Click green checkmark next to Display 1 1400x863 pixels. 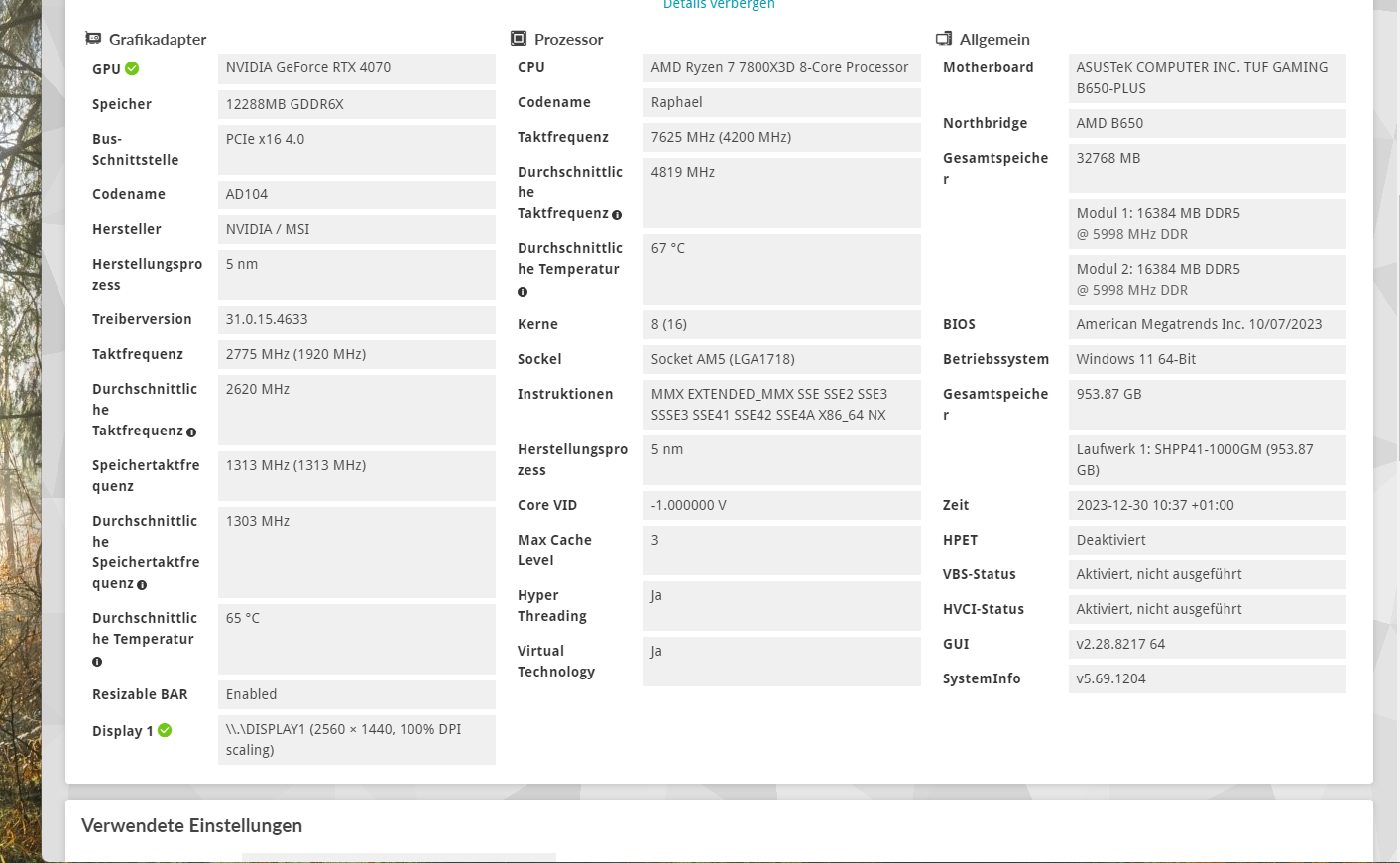click(165, 731)
